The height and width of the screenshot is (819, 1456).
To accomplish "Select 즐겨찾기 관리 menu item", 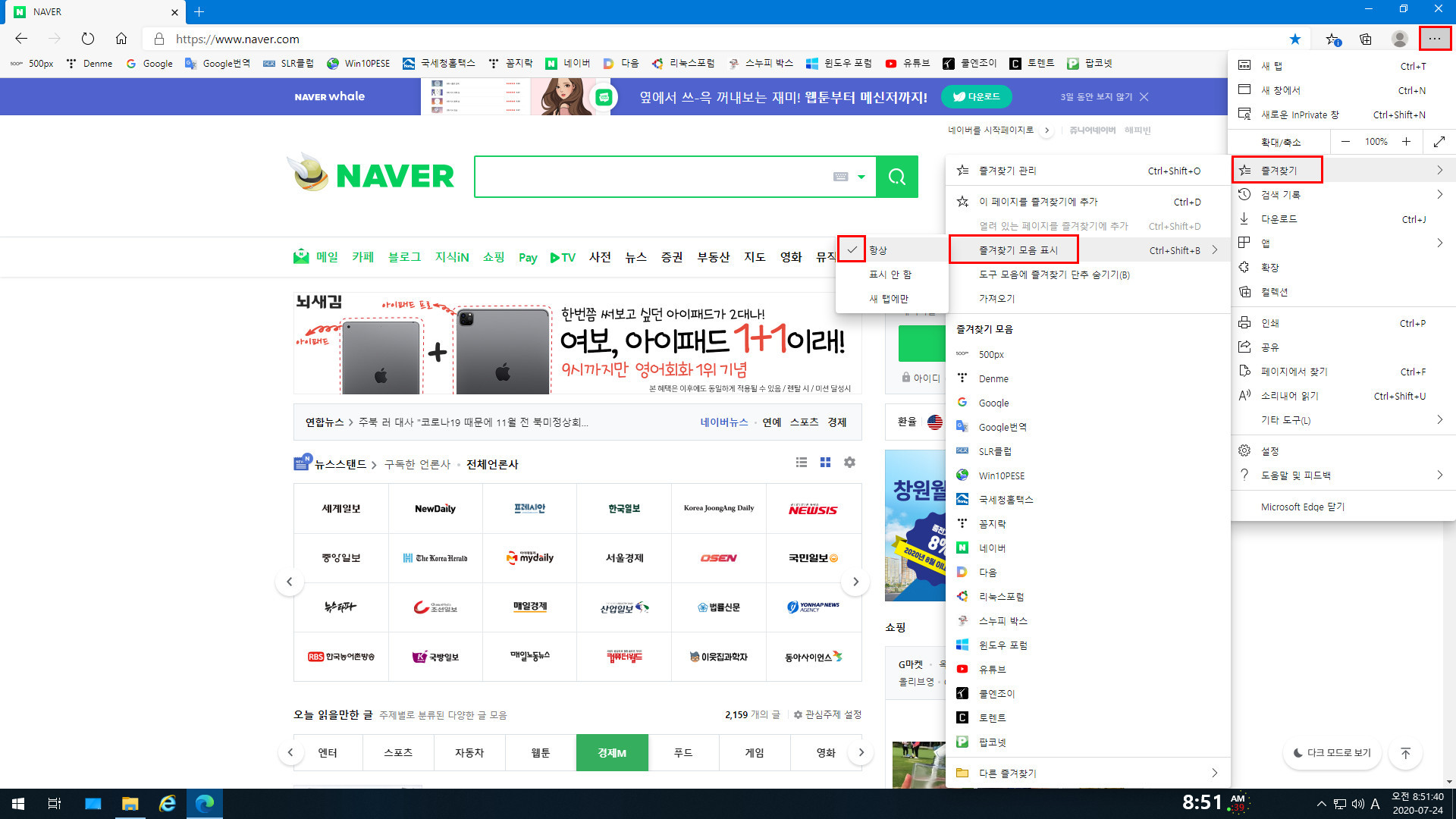I will tap(1087, 171).
